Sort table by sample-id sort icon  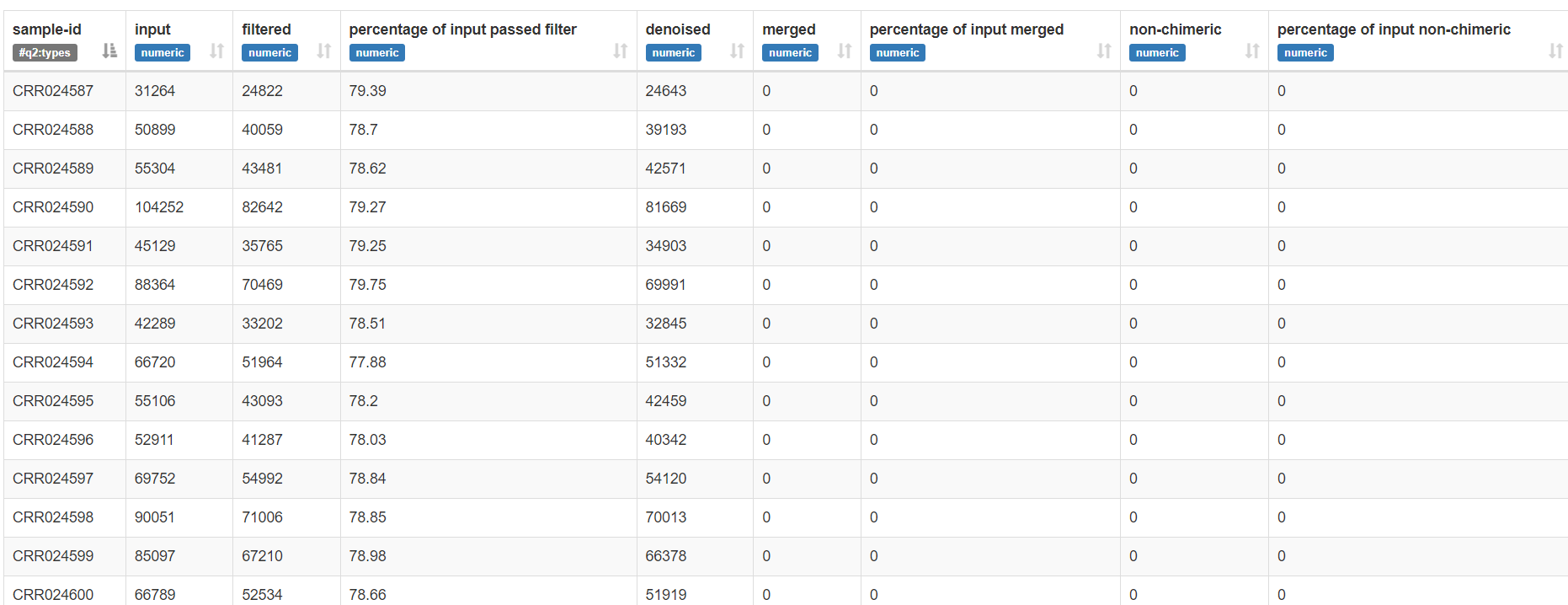coord(109,51)
